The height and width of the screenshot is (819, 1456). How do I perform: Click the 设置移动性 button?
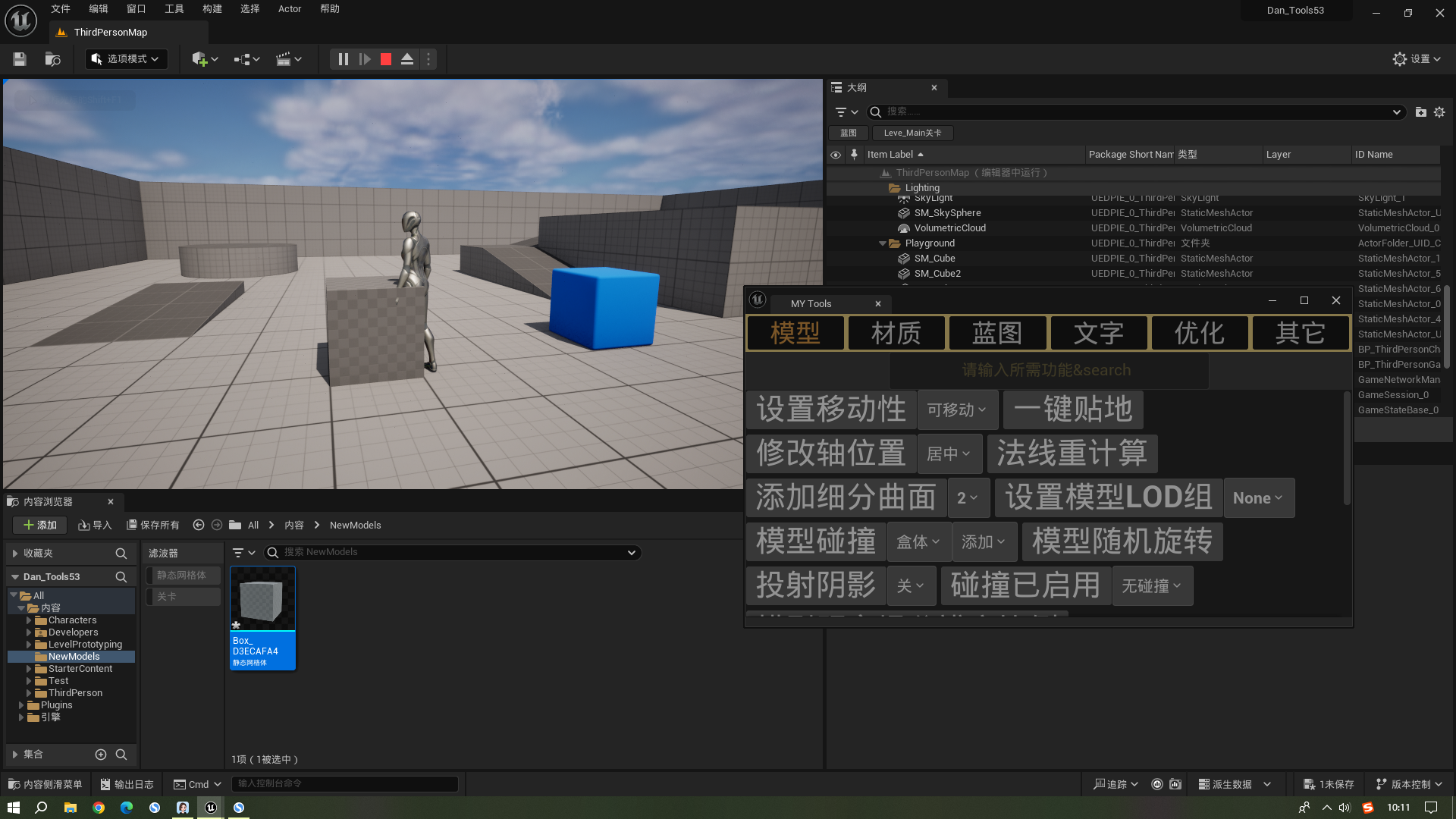point(831,409)
